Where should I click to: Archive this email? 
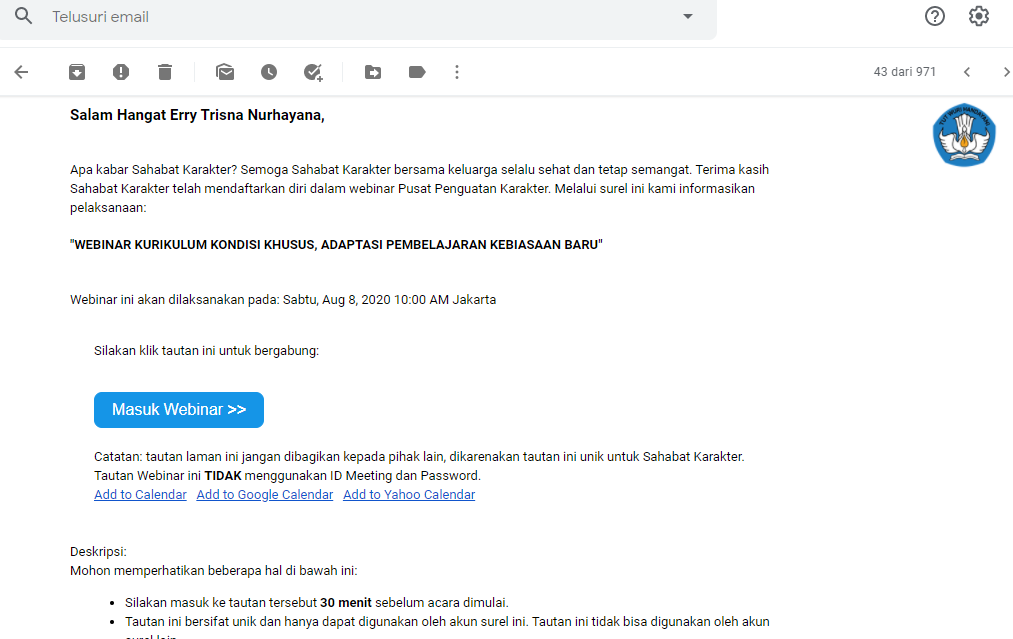(x=77, y=72)
